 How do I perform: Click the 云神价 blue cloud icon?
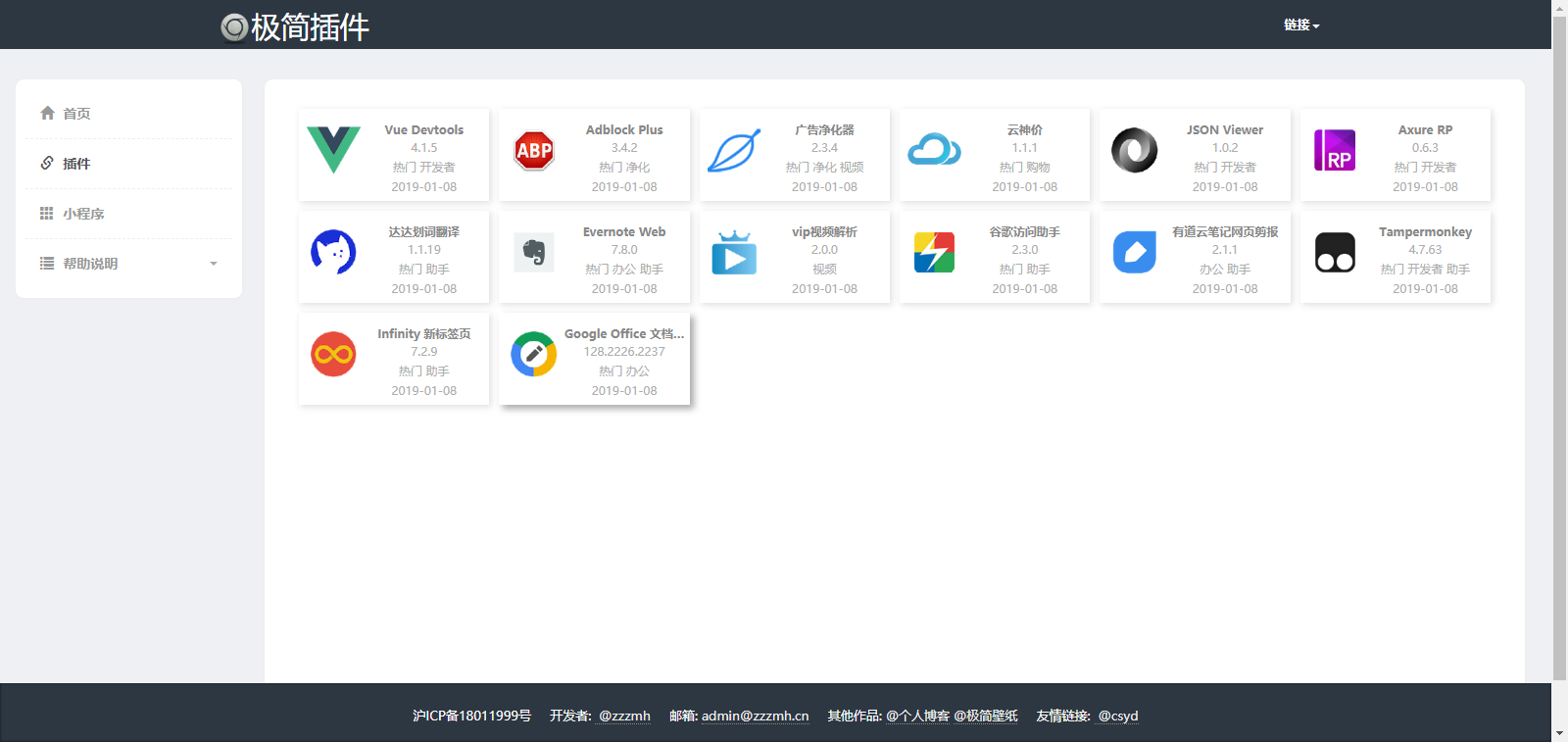[934, 150]
